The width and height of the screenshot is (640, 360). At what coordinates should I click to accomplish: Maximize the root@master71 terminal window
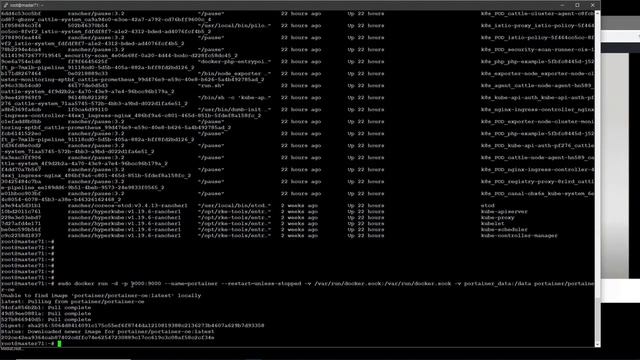[577, 5]
